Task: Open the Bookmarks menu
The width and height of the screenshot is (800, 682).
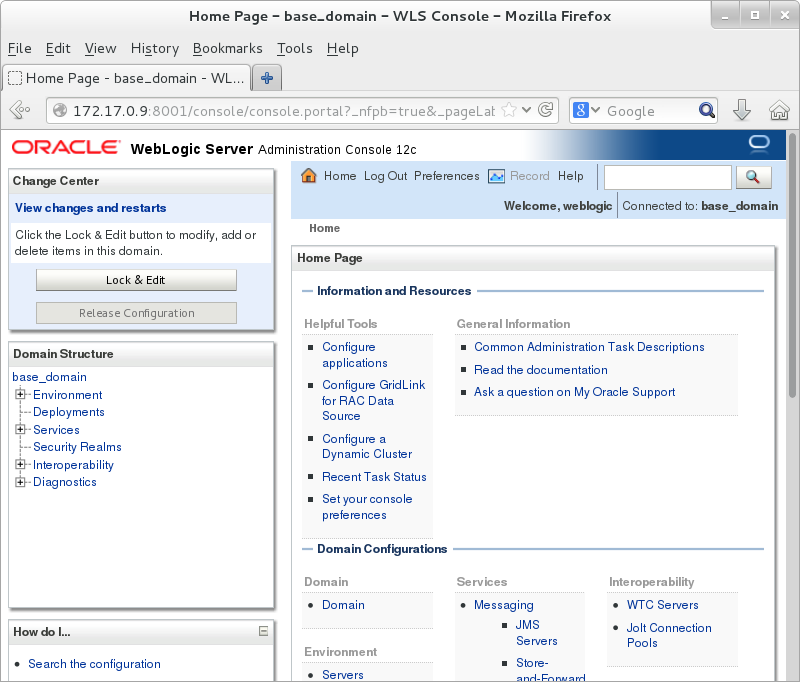Action: [227, 48]
